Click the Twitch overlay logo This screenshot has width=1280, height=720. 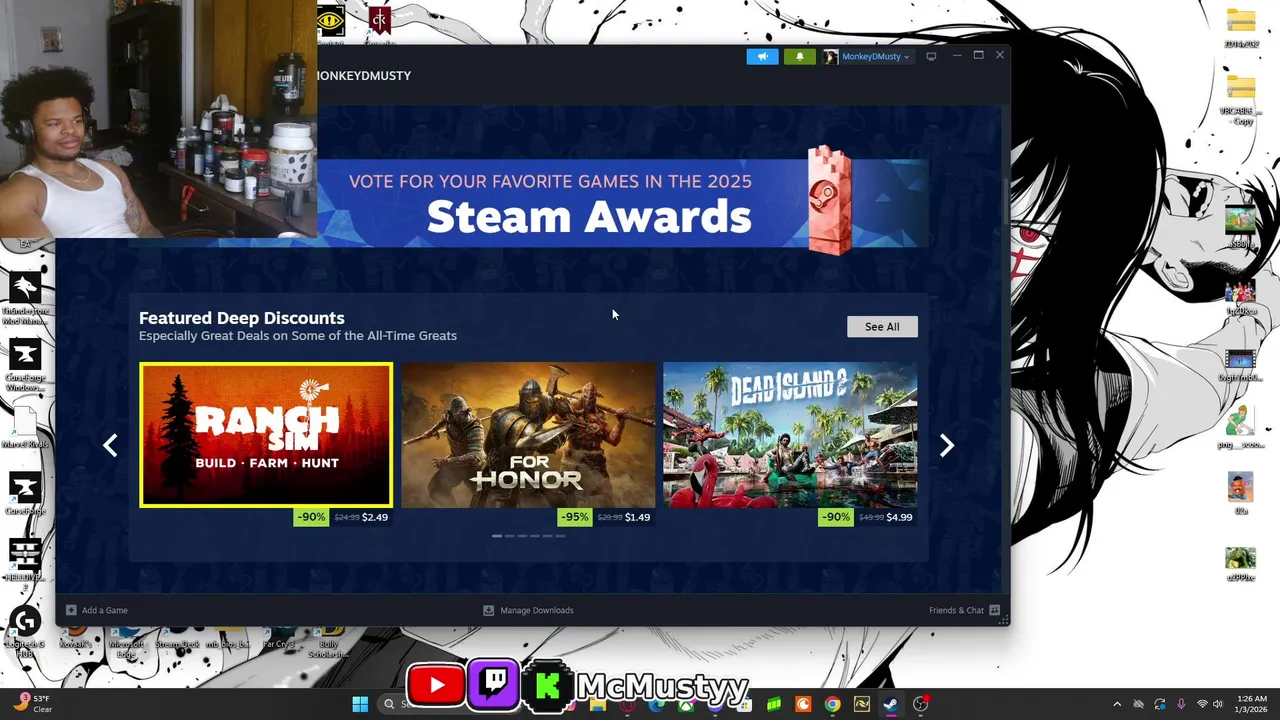493,684
